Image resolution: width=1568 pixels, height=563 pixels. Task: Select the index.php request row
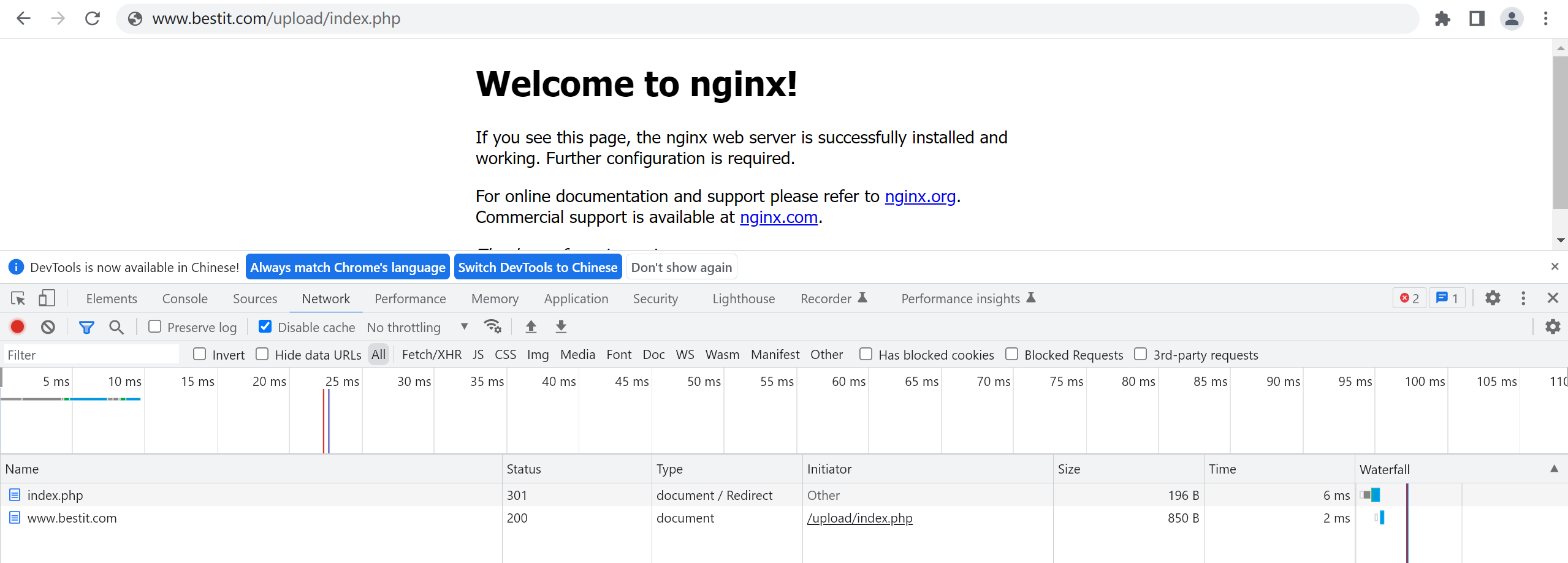click(x=784, y=495)
